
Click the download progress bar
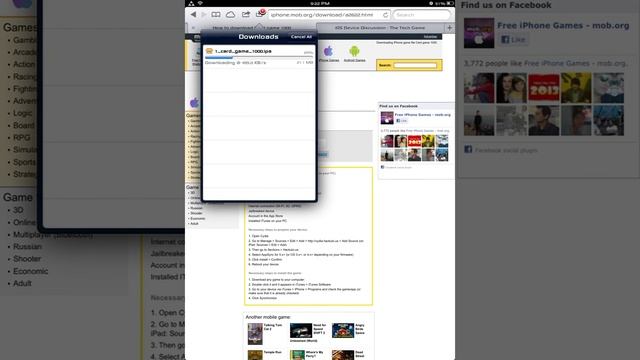[259, 58]
